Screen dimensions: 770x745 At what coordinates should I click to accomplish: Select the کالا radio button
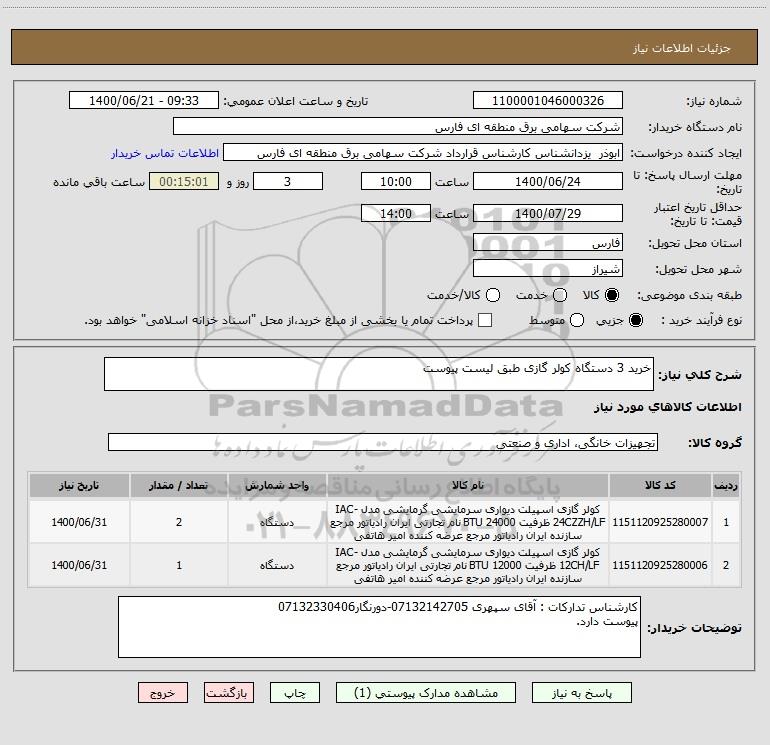pos(612,295)
